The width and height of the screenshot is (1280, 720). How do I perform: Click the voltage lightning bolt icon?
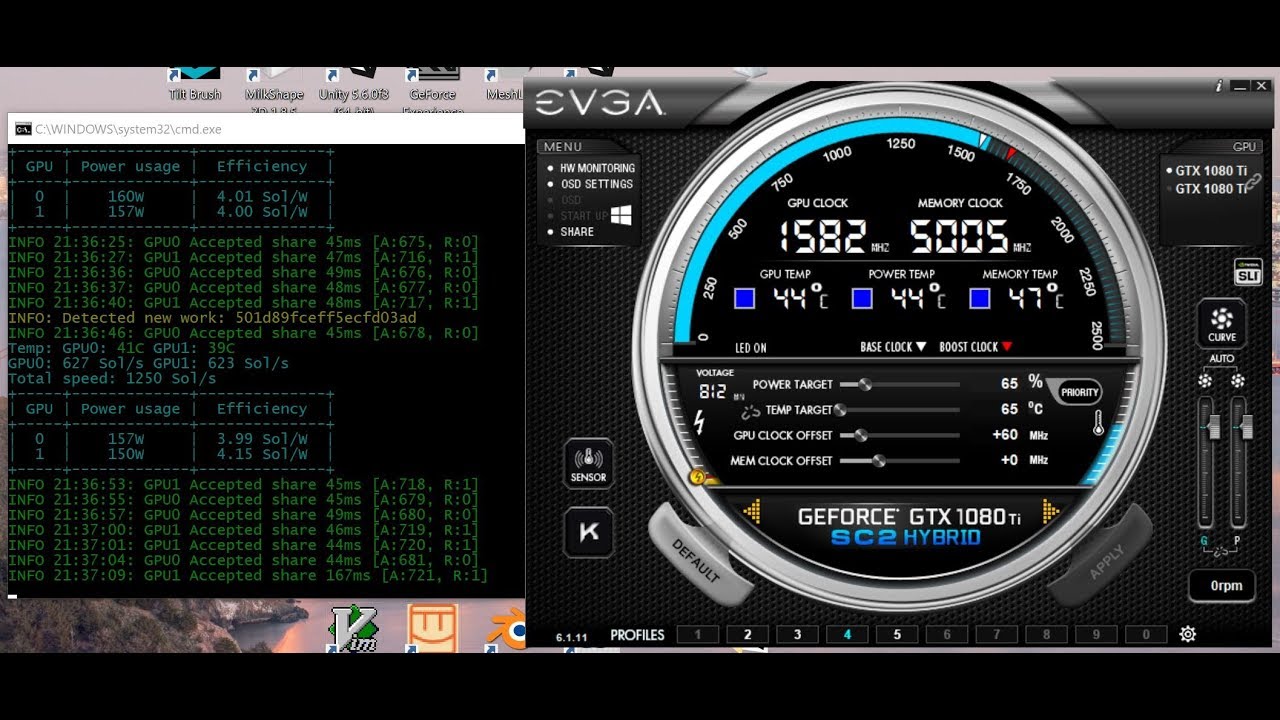click(x=698, y=424)
